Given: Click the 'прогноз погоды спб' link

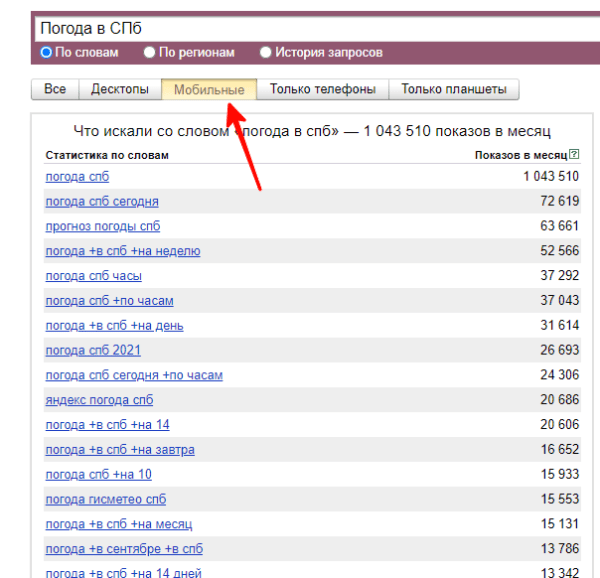Looking at the screenshot, I should coord(102,226).
